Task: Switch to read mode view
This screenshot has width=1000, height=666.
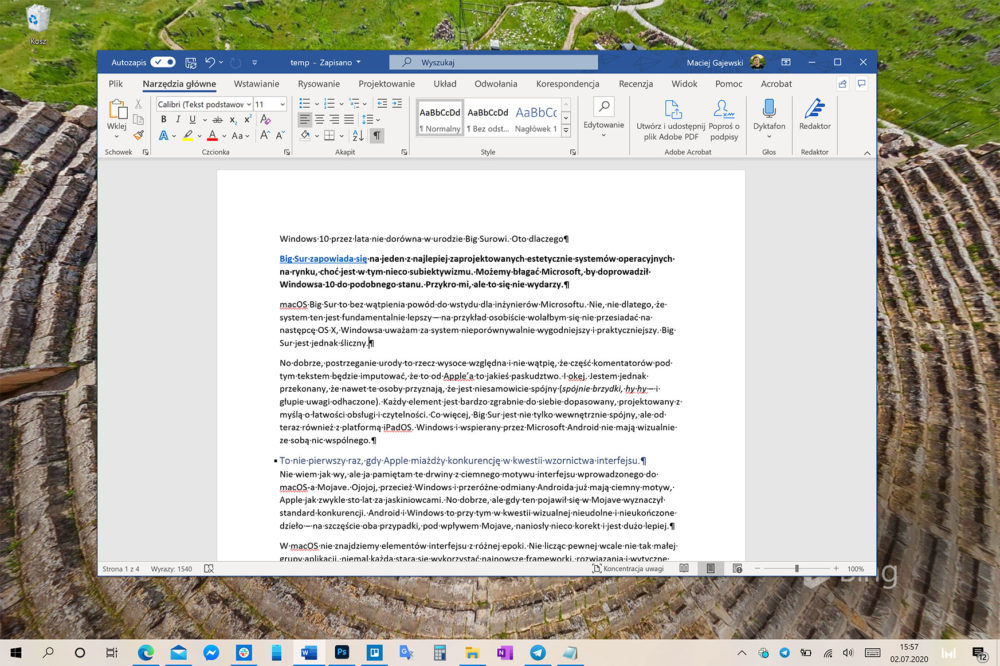Action: [684, 568]
